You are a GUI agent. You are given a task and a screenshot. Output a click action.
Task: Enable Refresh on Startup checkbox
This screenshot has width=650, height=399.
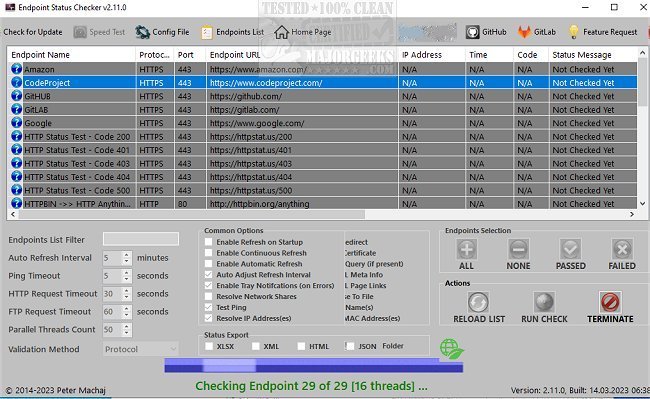pos(209,242)
